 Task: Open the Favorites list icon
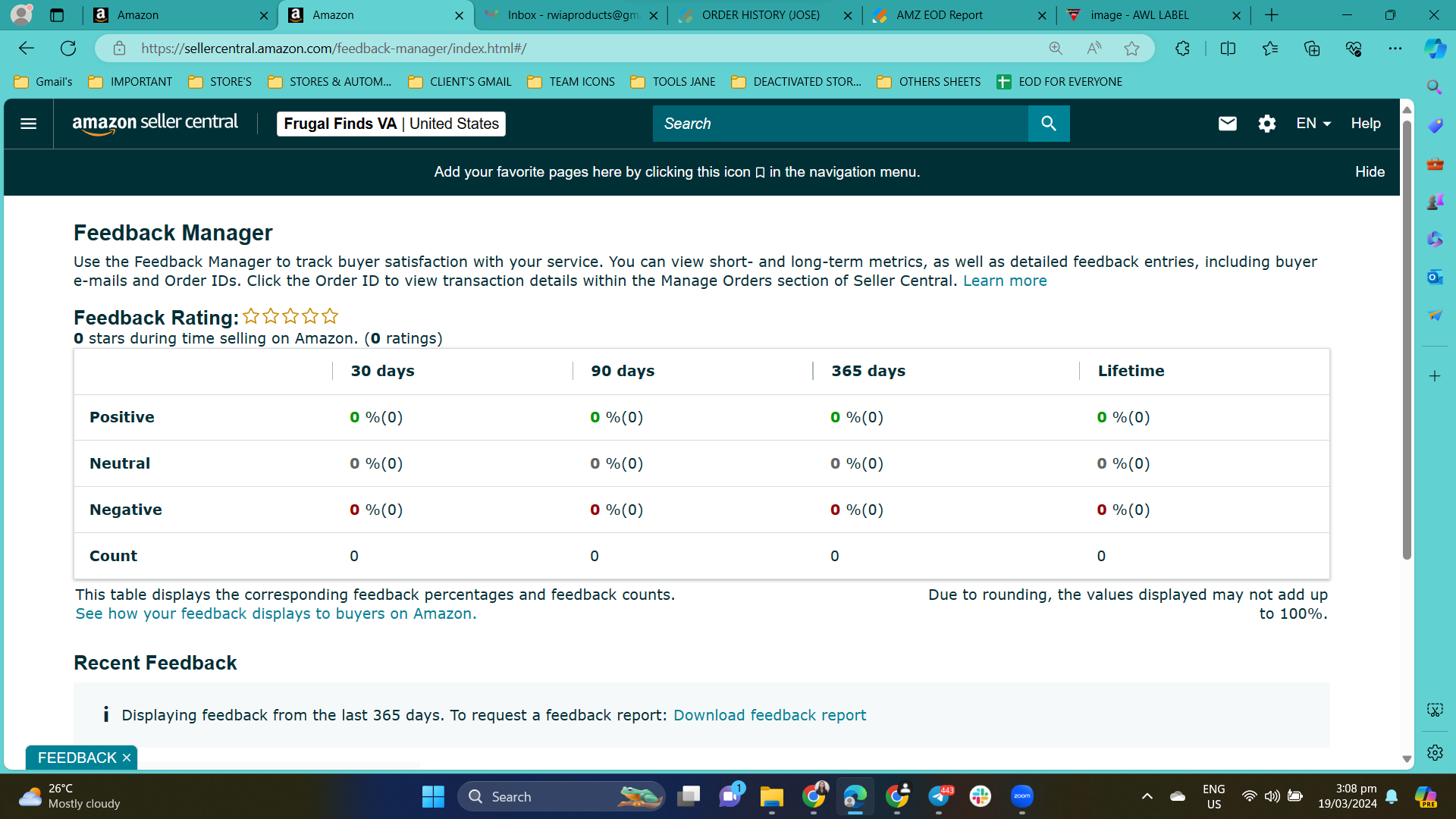1270,49
